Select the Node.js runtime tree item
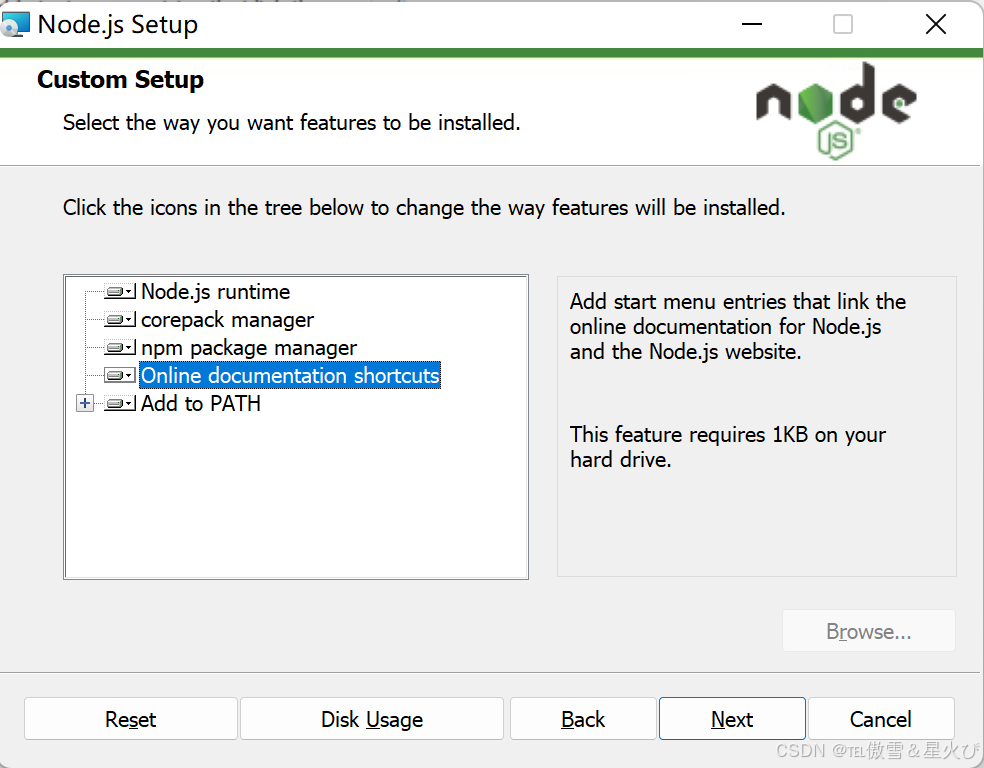The height and width of the screenshot is (768, 984). point(215,292)
